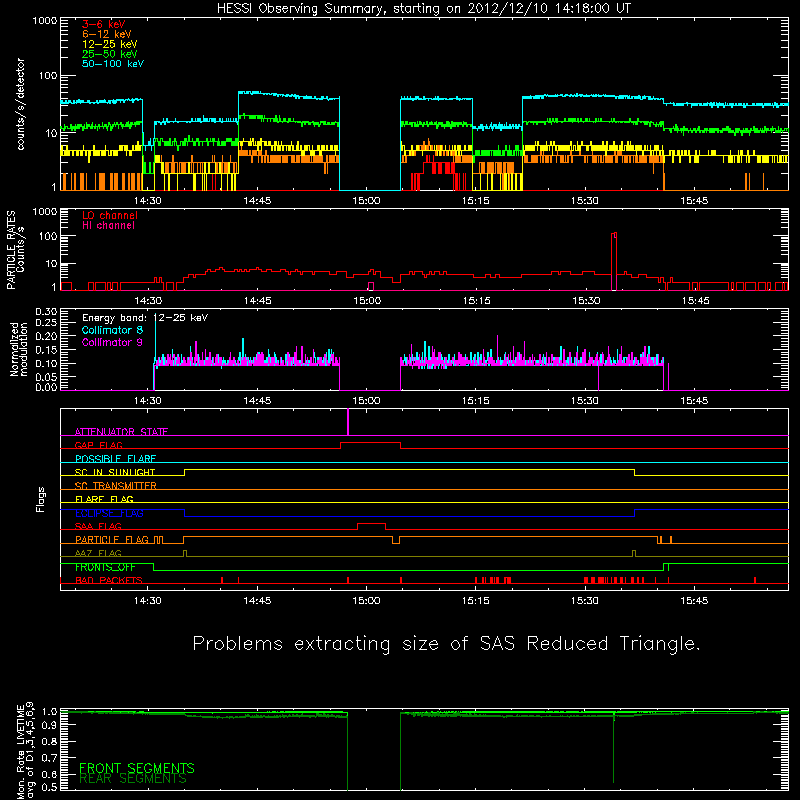Click the raised GAP_FLAG segment near 15:00
Screen dimensions: 800x800
(370, 443)
